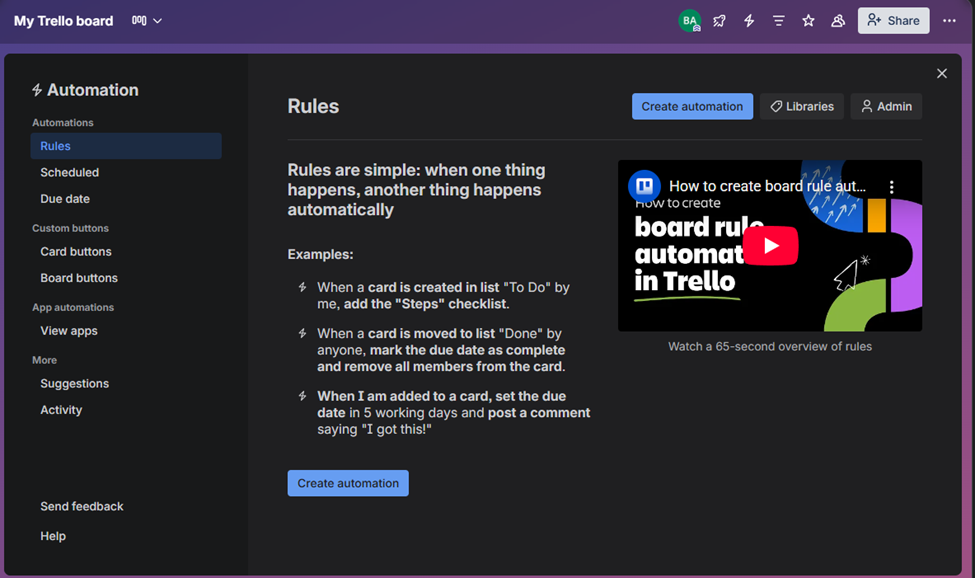Open the Automation lightning bolt icon in header

click(x=749, y=21)
